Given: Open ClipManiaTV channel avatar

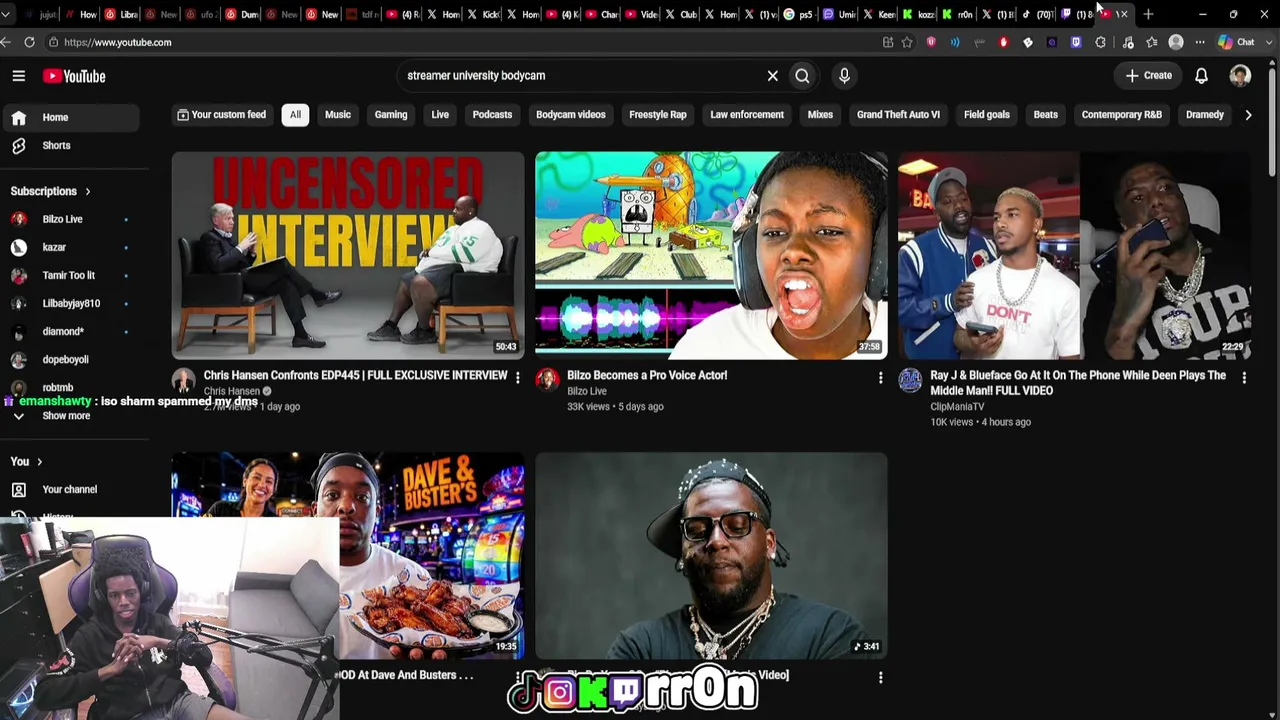Looking at the screenshot, I should (909, 380).
